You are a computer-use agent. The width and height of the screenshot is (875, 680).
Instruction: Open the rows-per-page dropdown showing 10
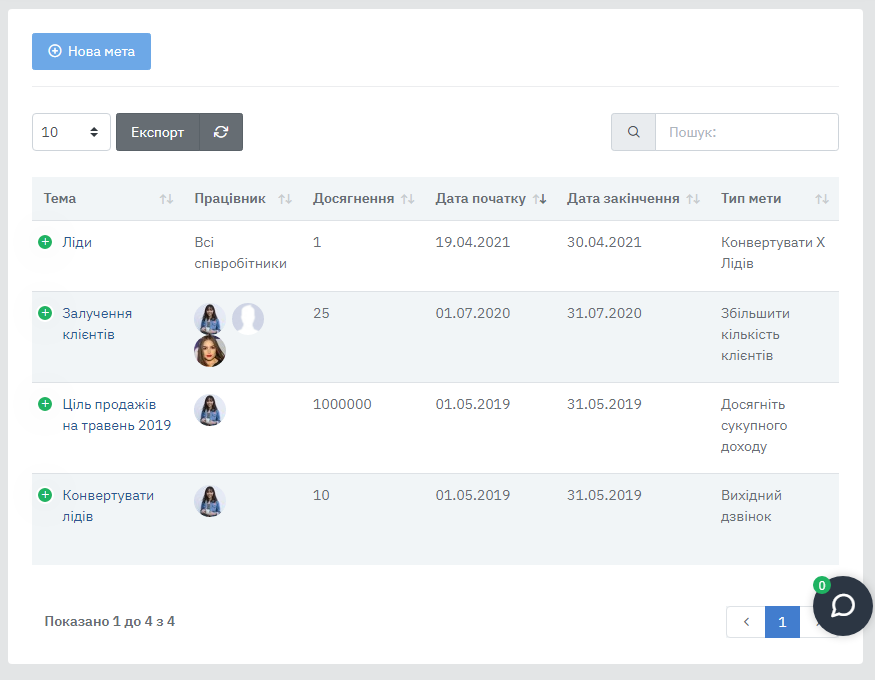[71, 132]
